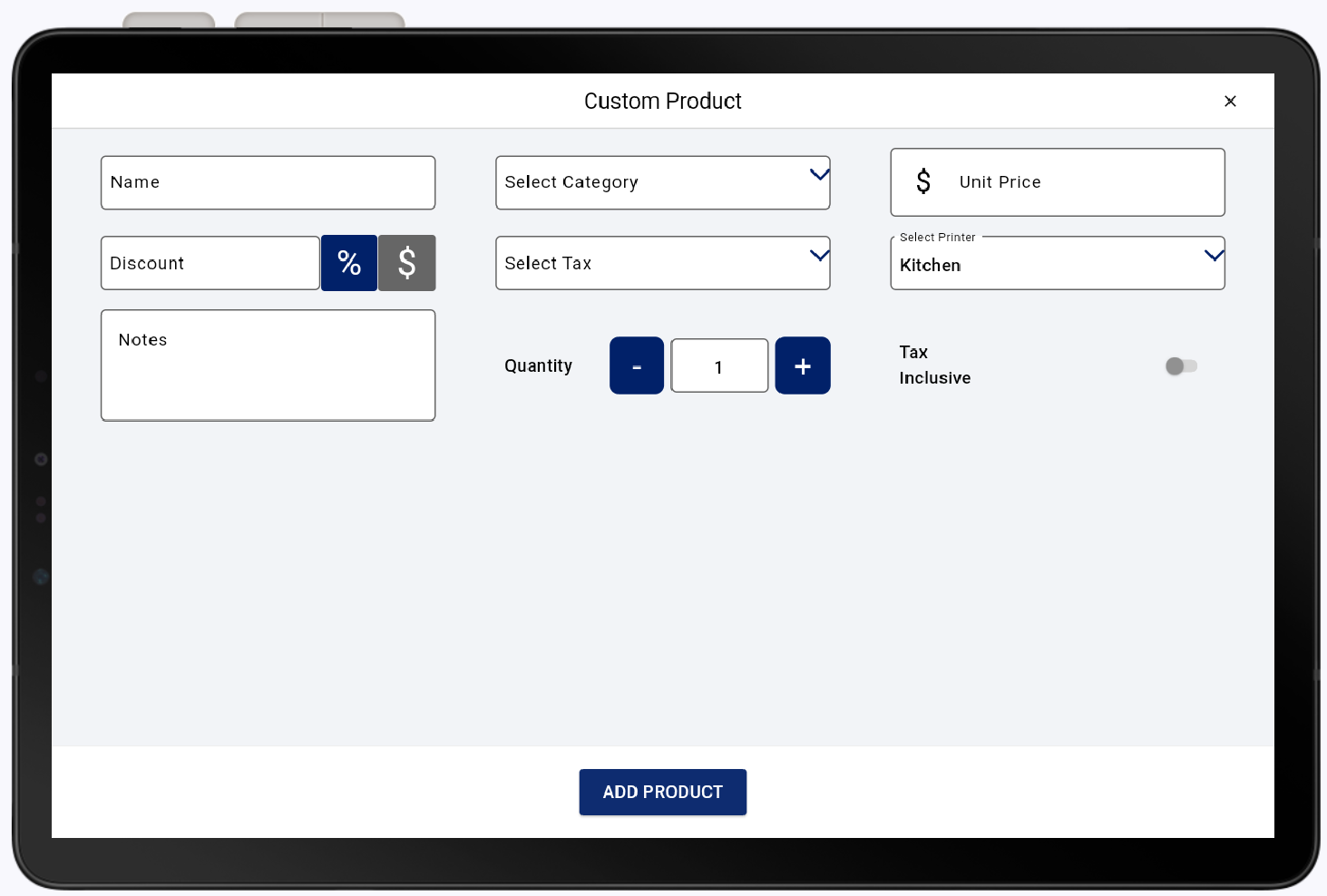Focus the Unit Price placeholder text
Screen dimensions: 1327x896
click(1000, 182)
